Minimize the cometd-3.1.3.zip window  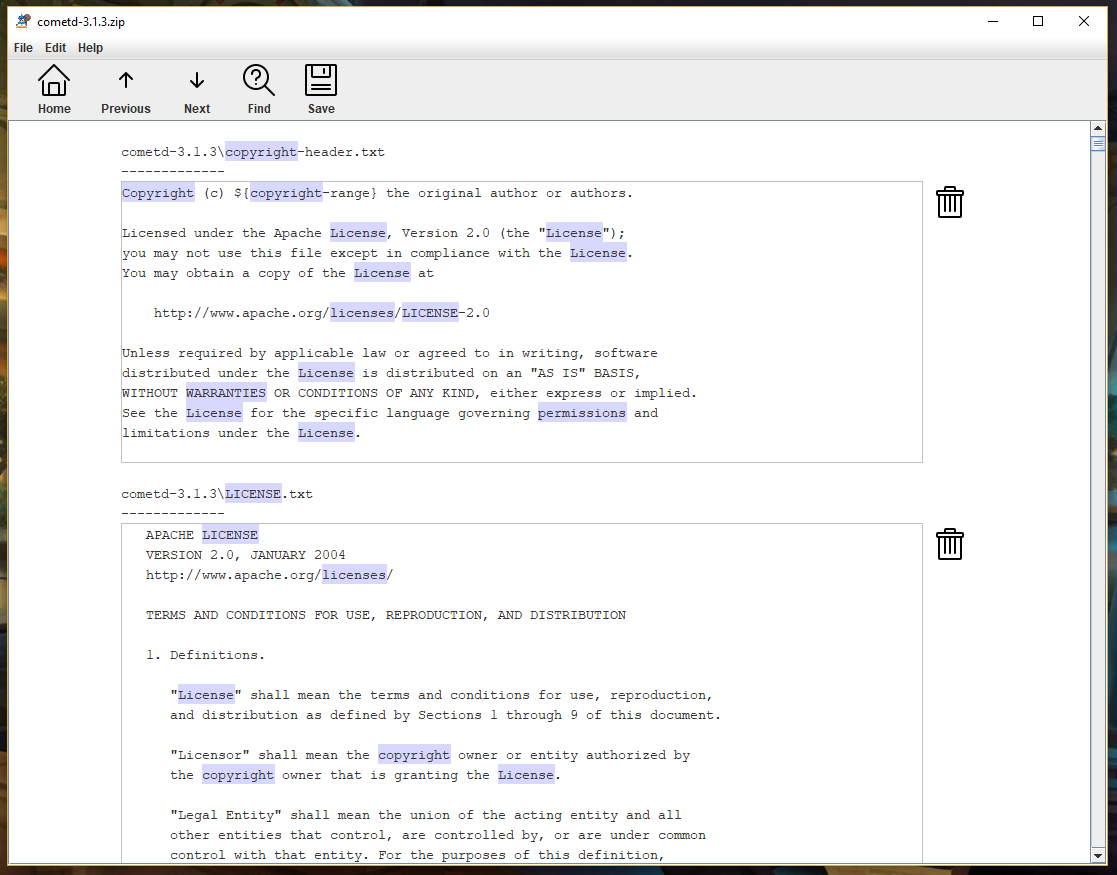click(993, 21)
